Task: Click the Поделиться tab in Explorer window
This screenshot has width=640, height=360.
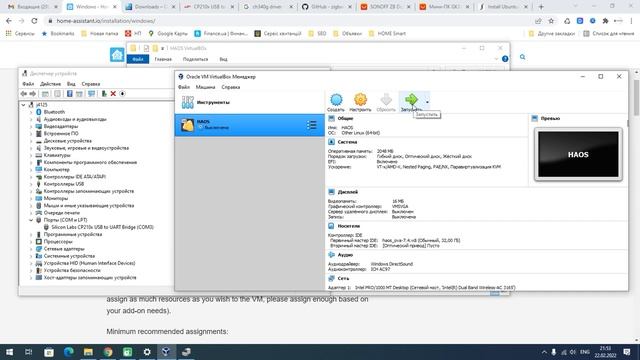Action: tap(196, 59)
